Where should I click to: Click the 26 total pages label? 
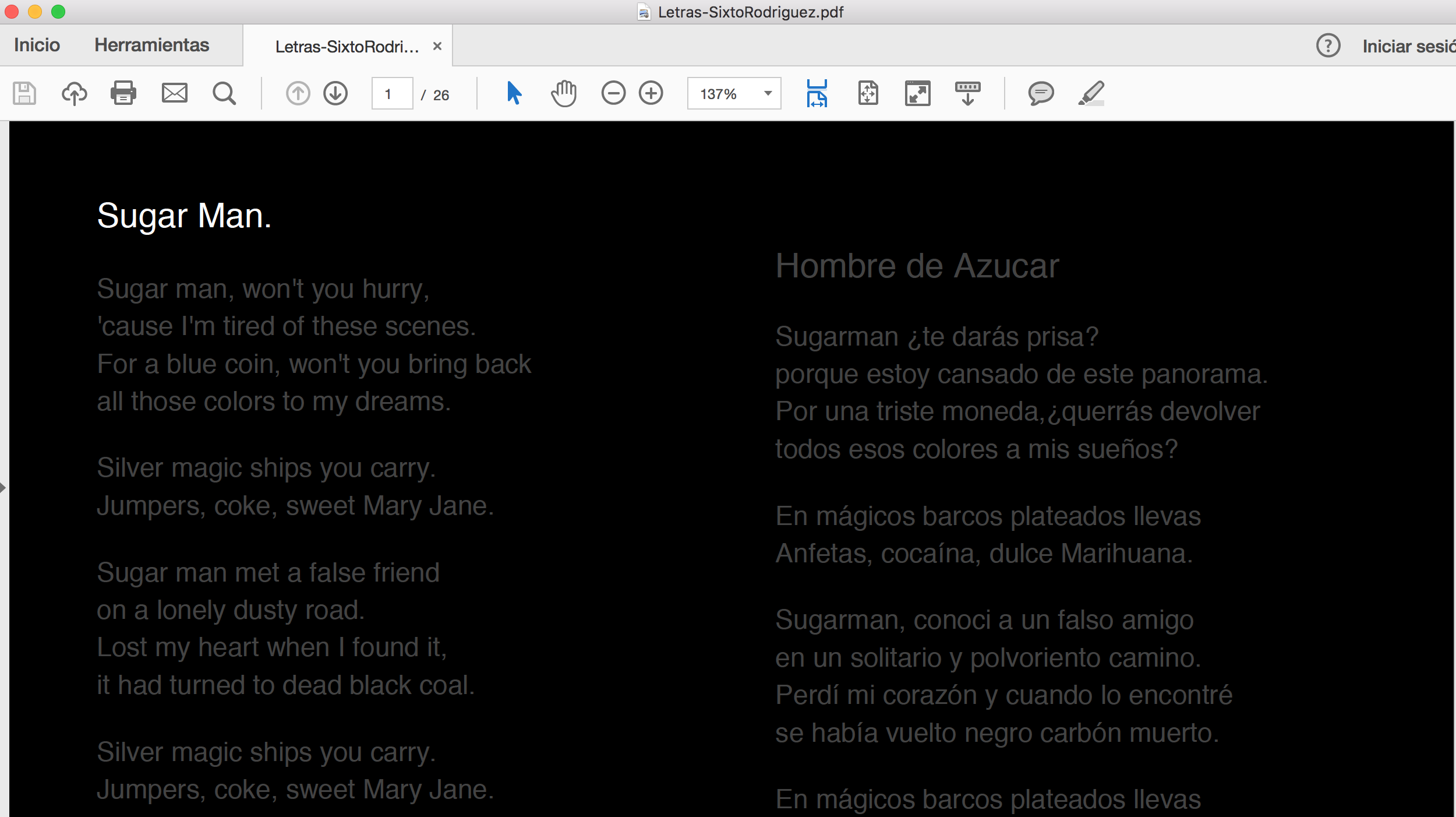[x=441, y=95]
